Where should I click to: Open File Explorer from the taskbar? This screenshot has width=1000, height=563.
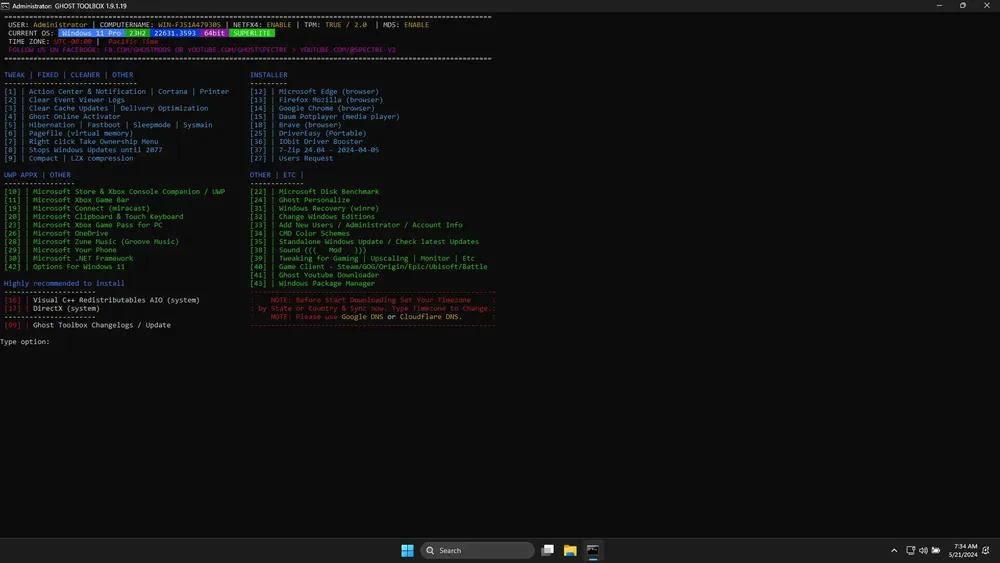pyautogui.click(x=570, y=550)
